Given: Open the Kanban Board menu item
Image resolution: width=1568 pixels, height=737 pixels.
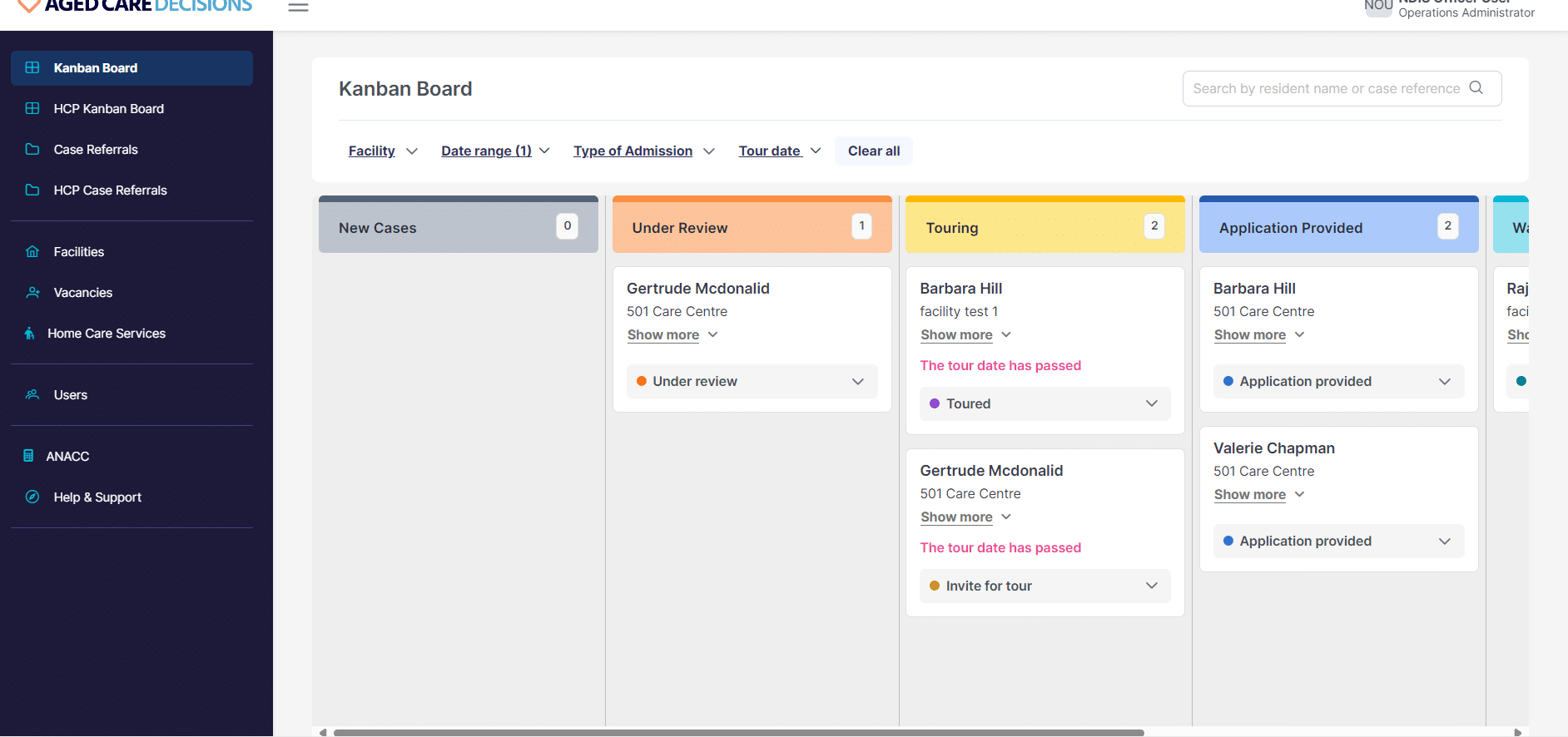Looking at the screenshot, I should click(x=131, y=68).
